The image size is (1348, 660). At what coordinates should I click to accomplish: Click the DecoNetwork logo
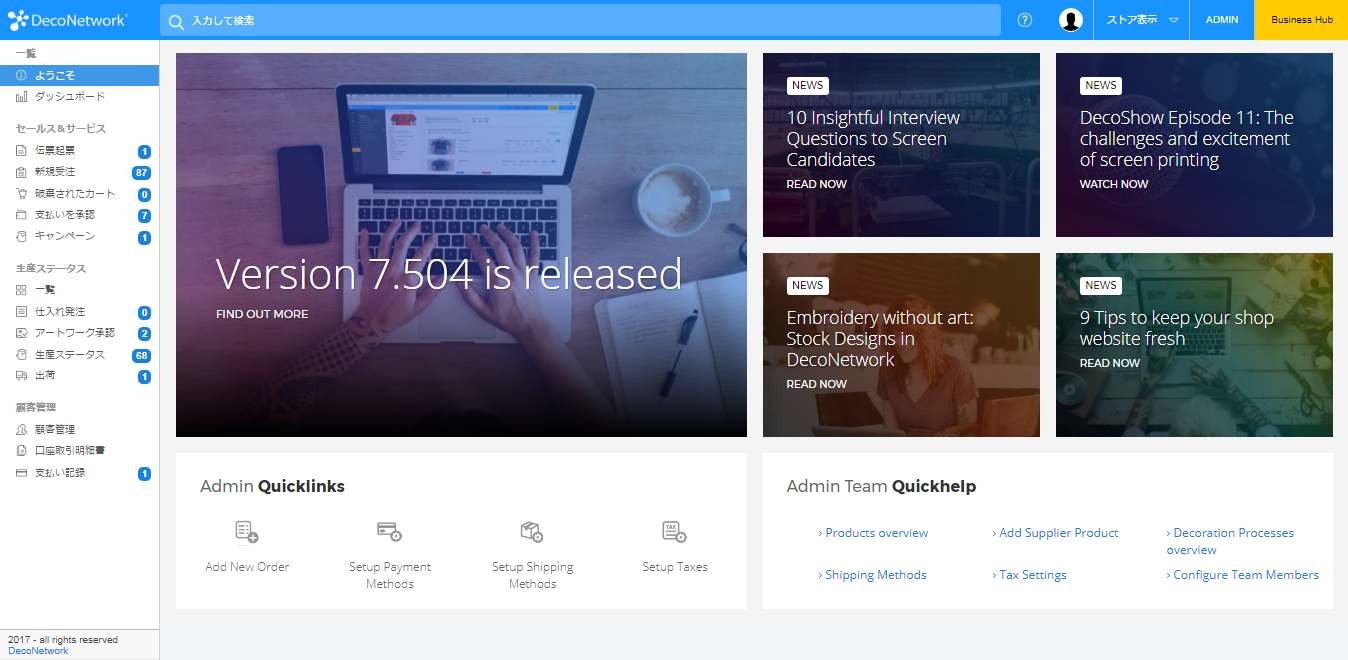point(68,20)
